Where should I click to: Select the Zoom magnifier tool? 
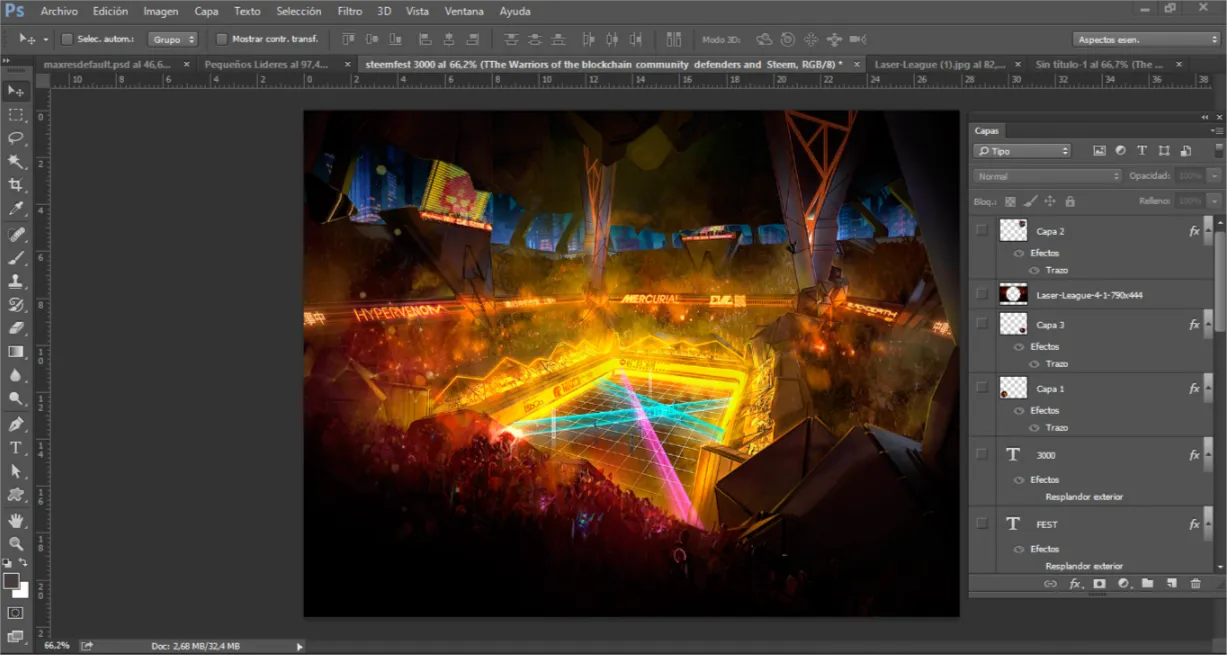tap(16, 544)
